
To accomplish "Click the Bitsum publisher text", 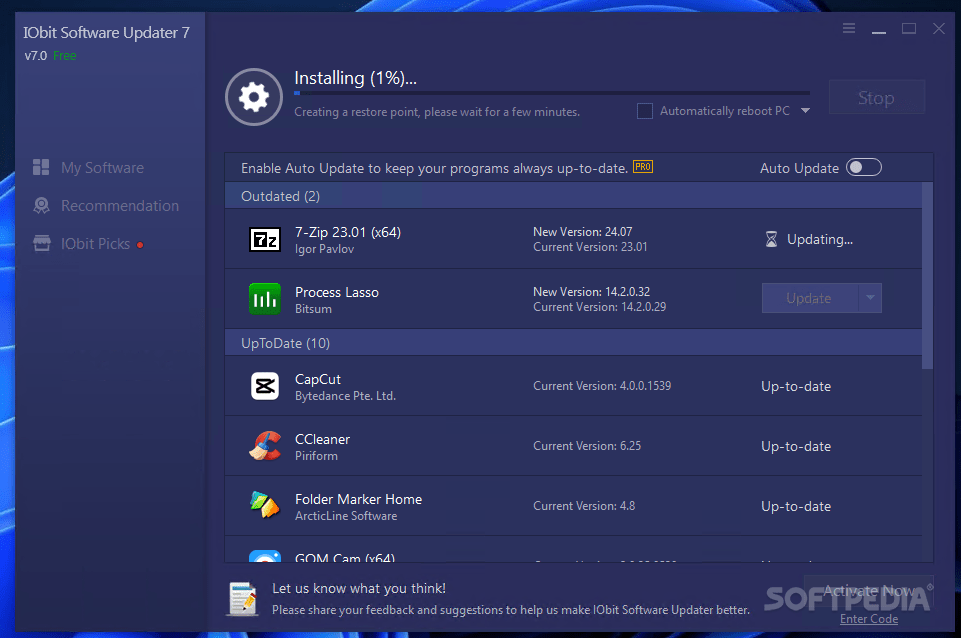I will 313,309.
